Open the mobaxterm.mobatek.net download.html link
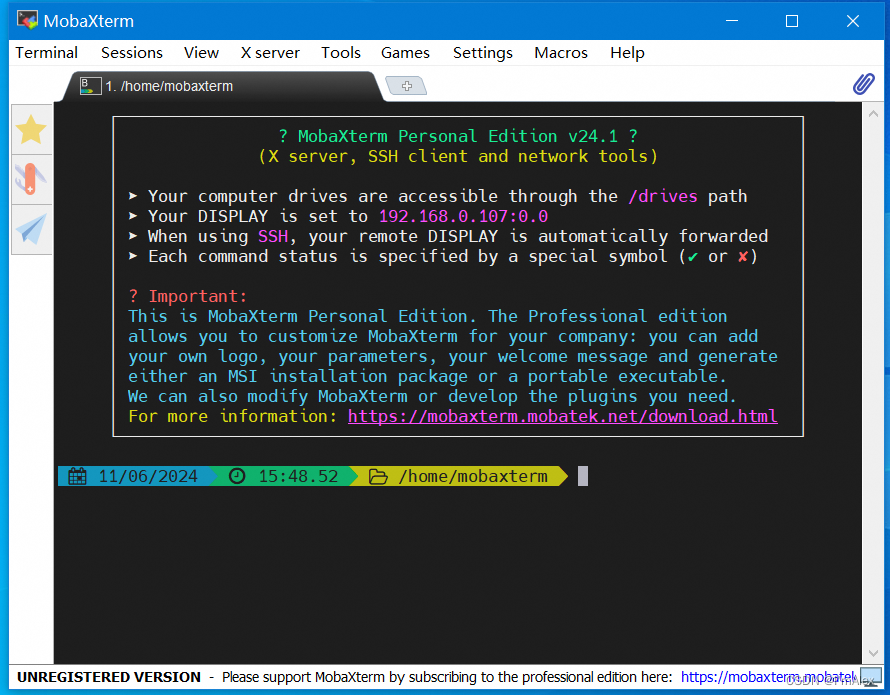The height and width of the screenshot is (695, 890). (562, 416)
